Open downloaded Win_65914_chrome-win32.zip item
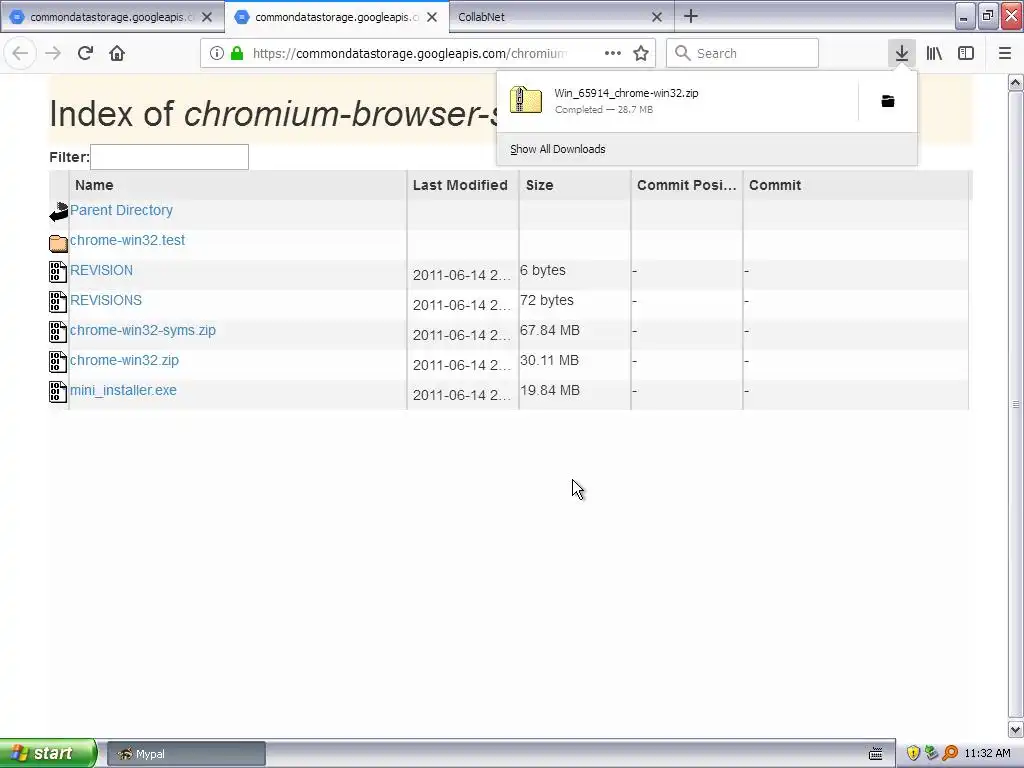 pos(677,101)
